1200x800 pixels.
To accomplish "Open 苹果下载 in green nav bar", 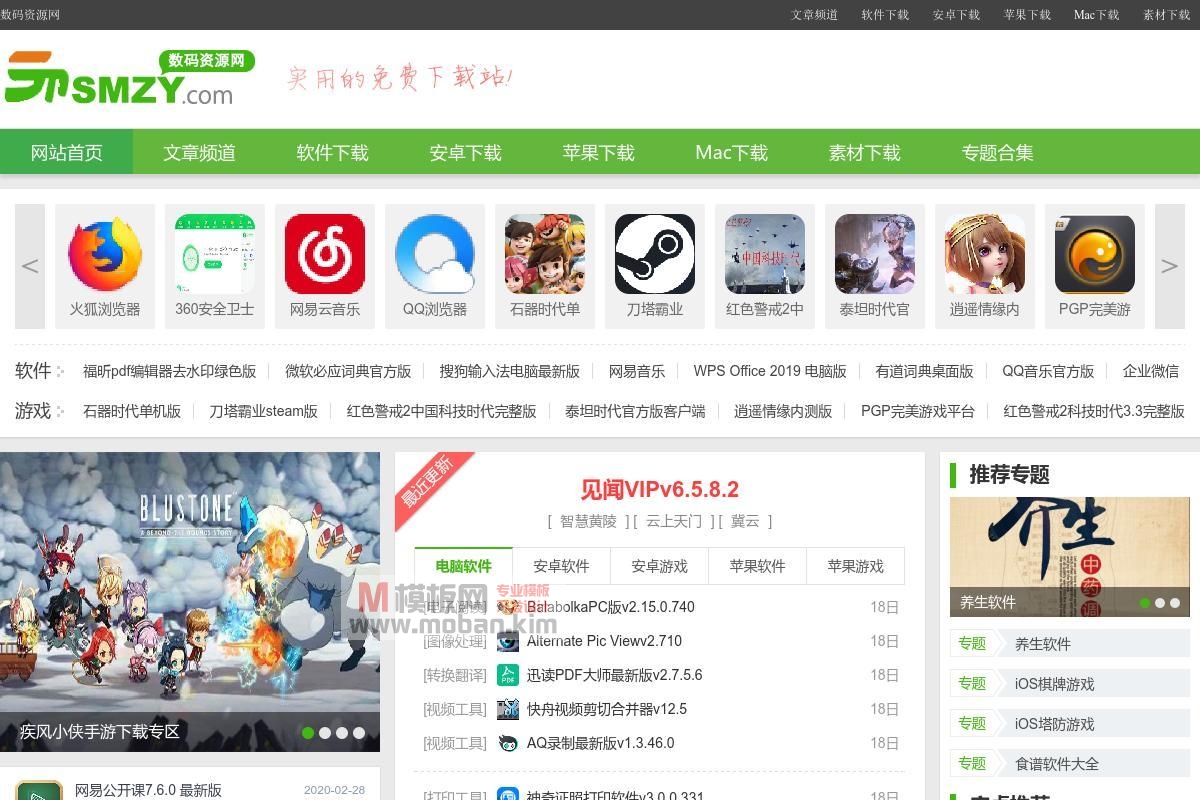I will [x=598, y=152].
